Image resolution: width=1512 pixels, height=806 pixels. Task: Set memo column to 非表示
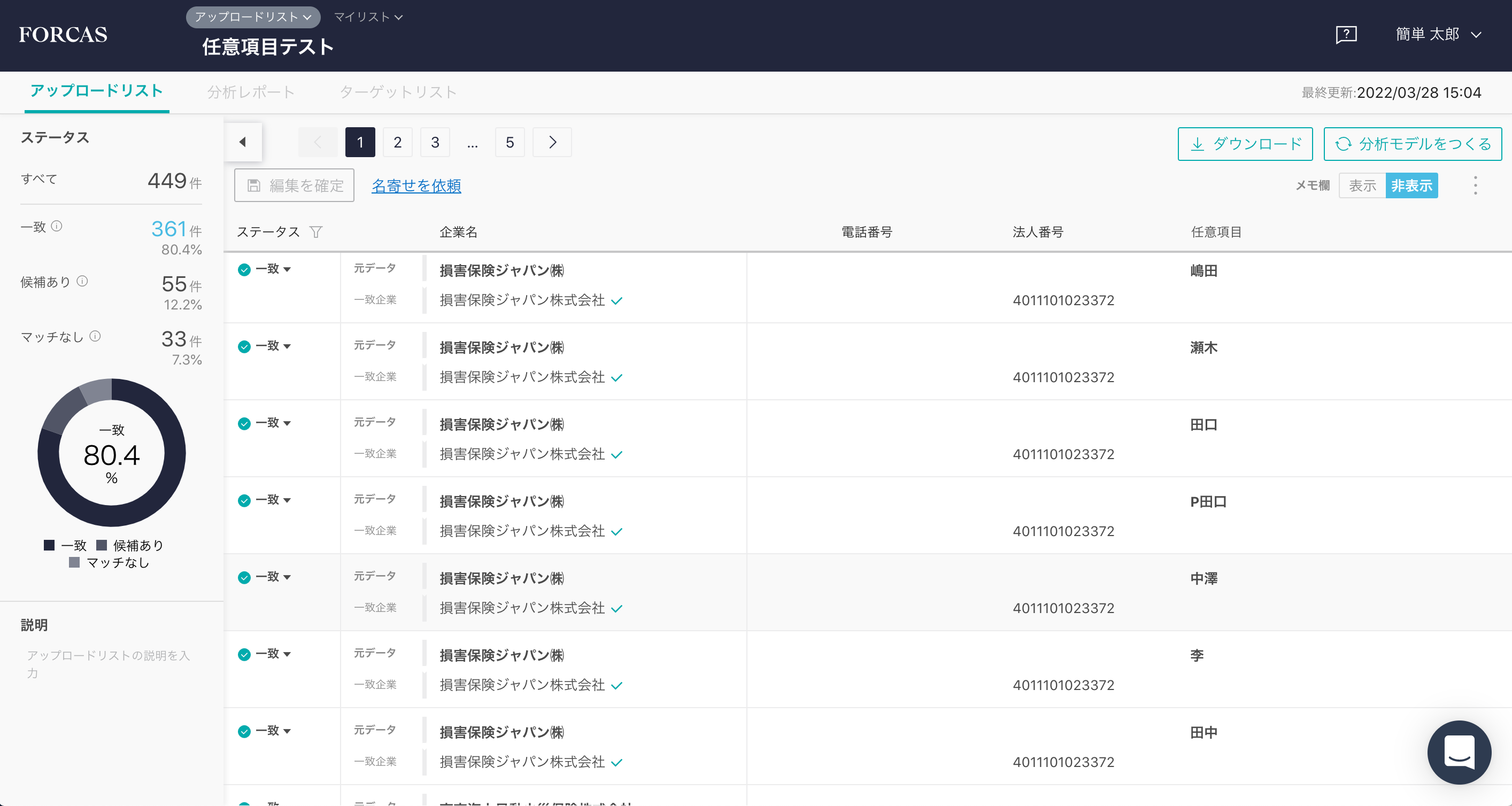(1411, 186)
